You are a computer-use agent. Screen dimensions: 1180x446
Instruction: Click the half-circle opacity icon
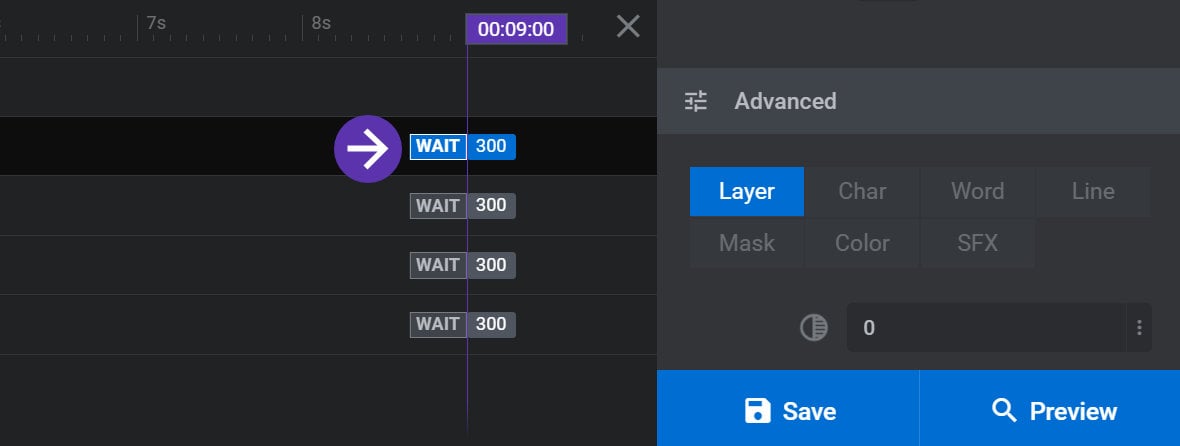[x=814, y=327]
